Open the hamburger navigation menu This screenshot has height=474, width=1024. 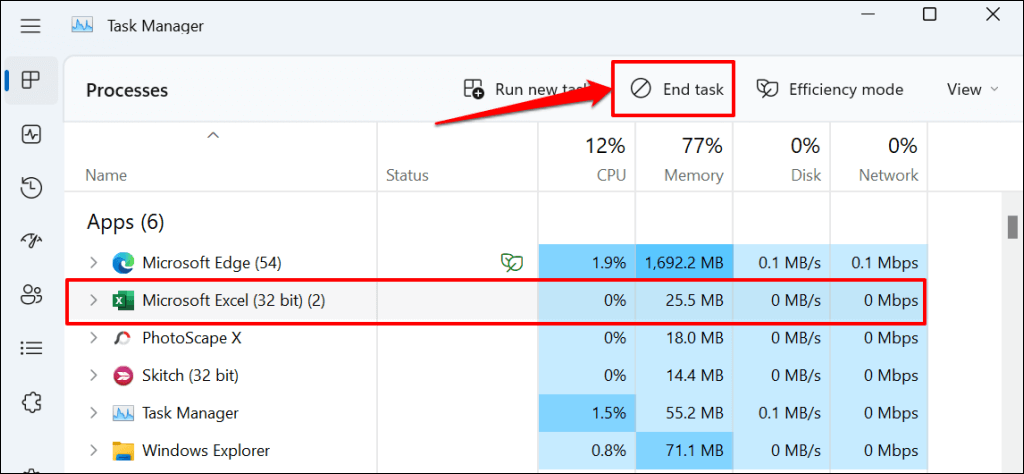[31, 25]
